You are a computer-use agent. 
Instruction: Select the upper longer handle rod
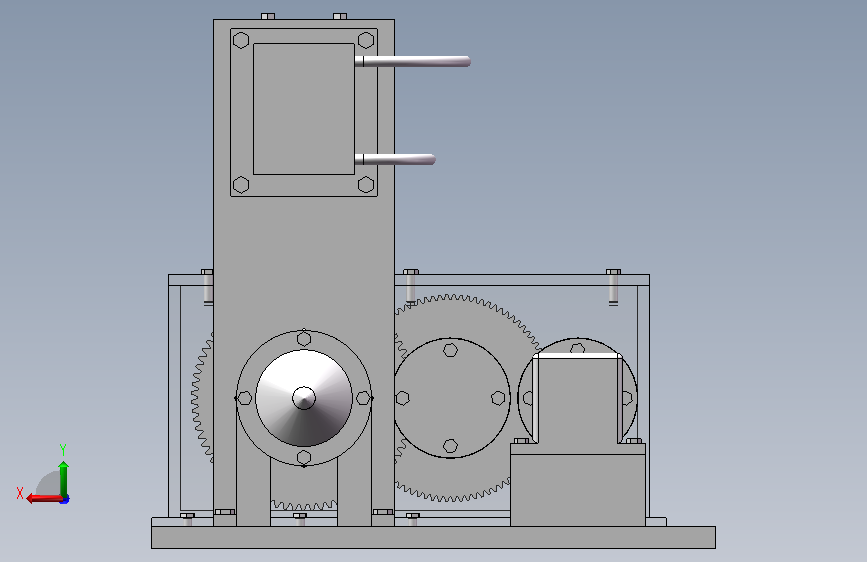pyautogui.click(x=413, y=61)
